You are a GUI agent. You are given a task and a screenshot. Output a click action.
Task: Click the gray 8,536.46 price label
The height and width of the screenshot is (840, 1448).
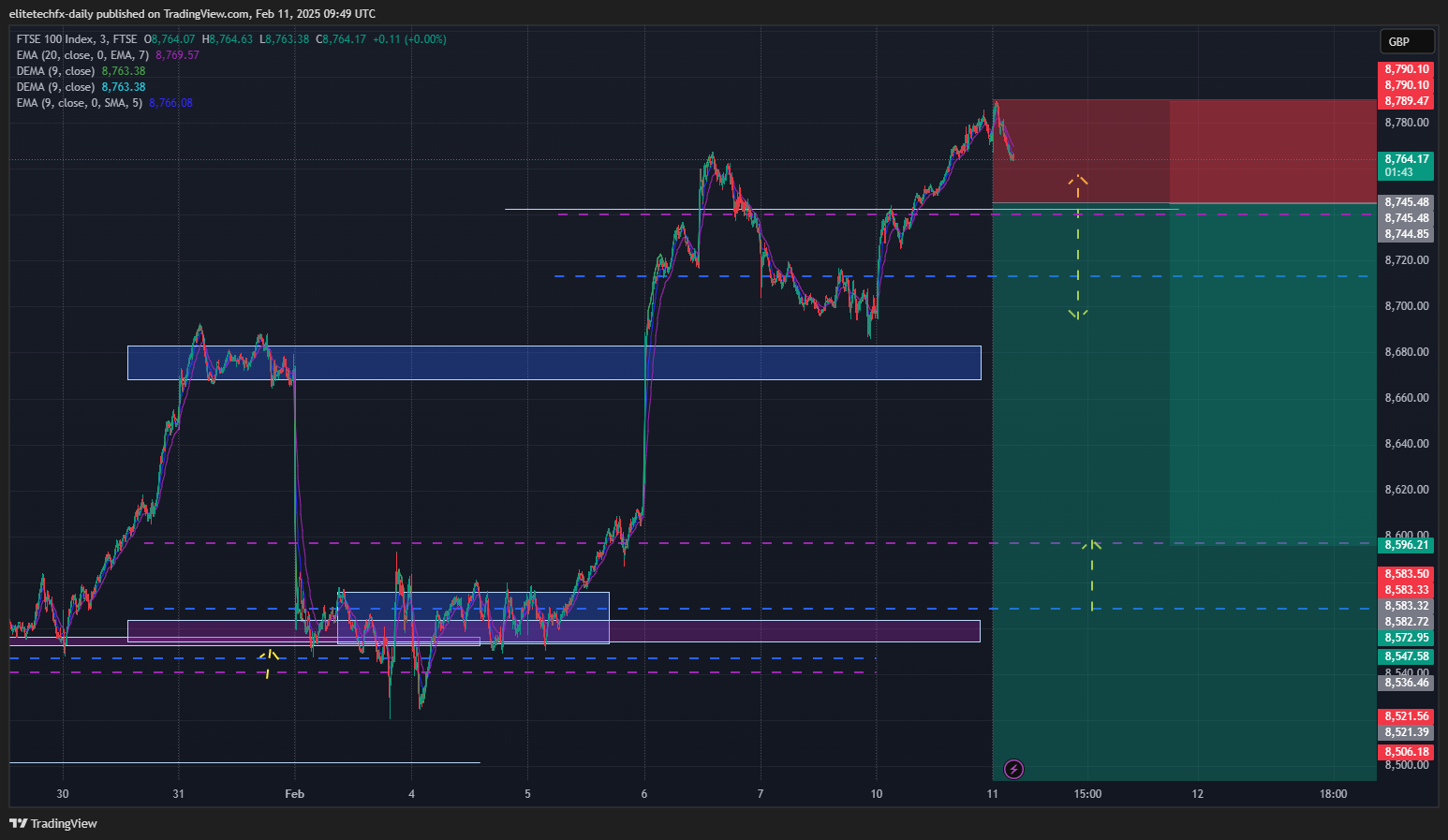click(1406, 683)
